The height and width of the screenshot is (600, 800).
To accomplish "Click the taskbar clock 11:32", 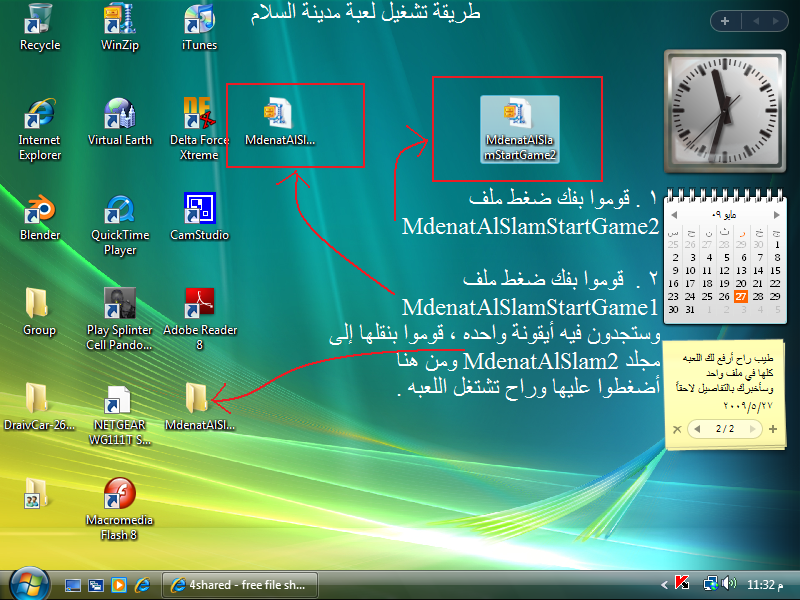I will click(x=765, y=585).
